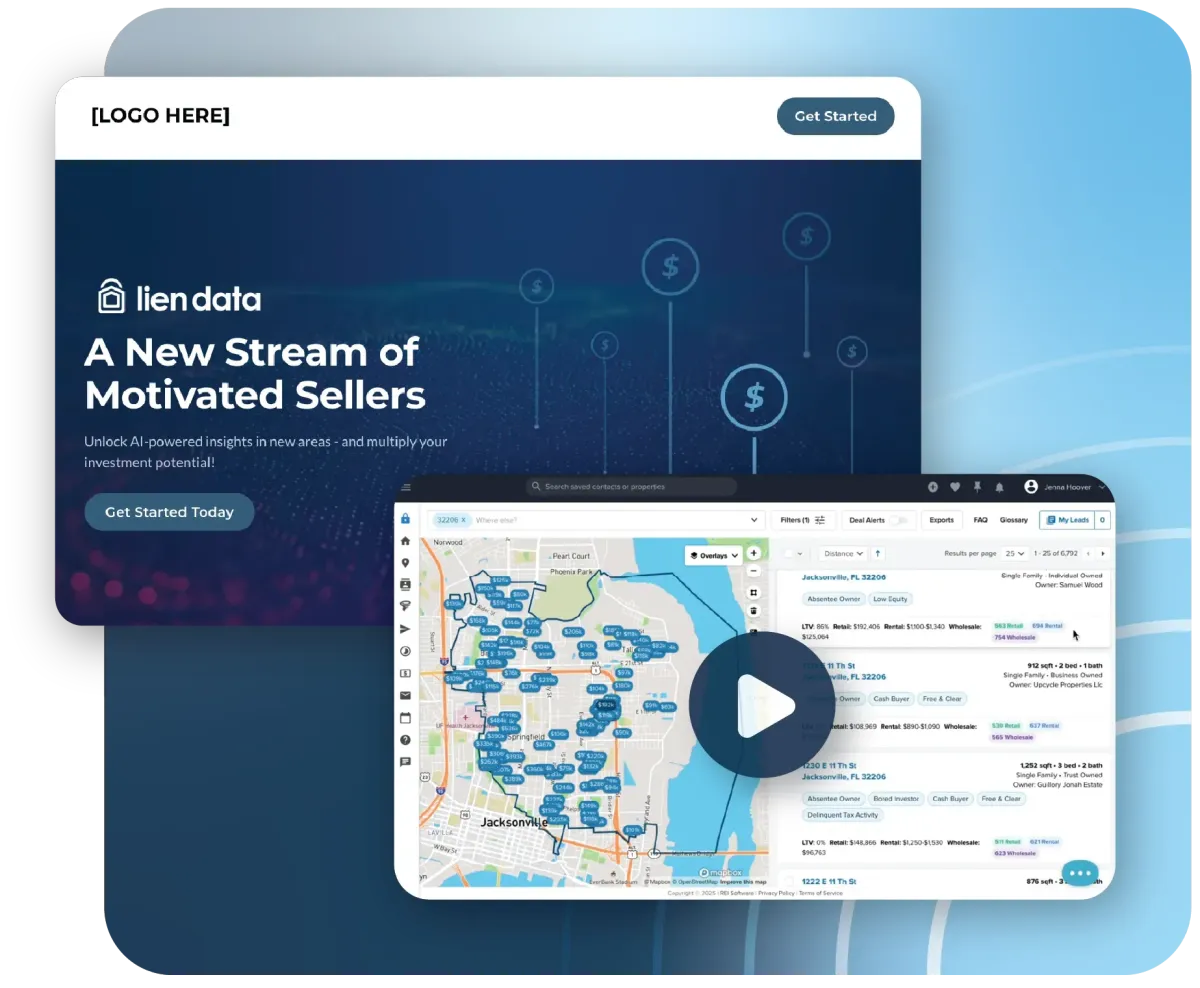The width and height of the screenshot is (1200, 988).
Task: Click the Exports button
Action: 942,520
